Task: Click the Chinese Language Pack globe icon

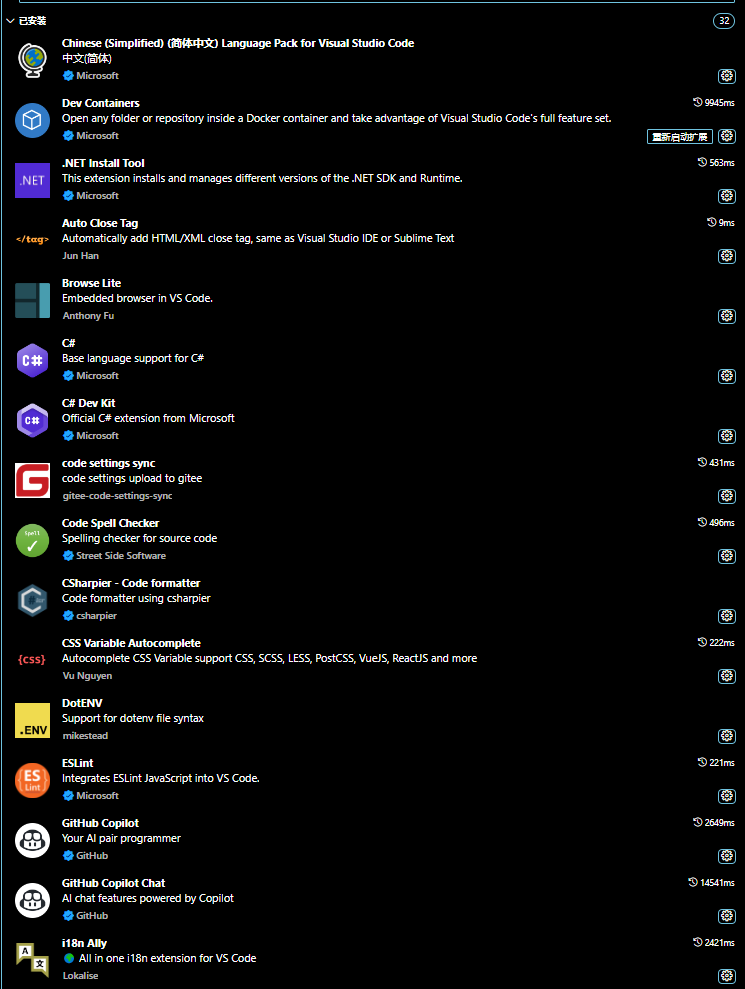Action: pyautogui.click(x=32, y=60)
